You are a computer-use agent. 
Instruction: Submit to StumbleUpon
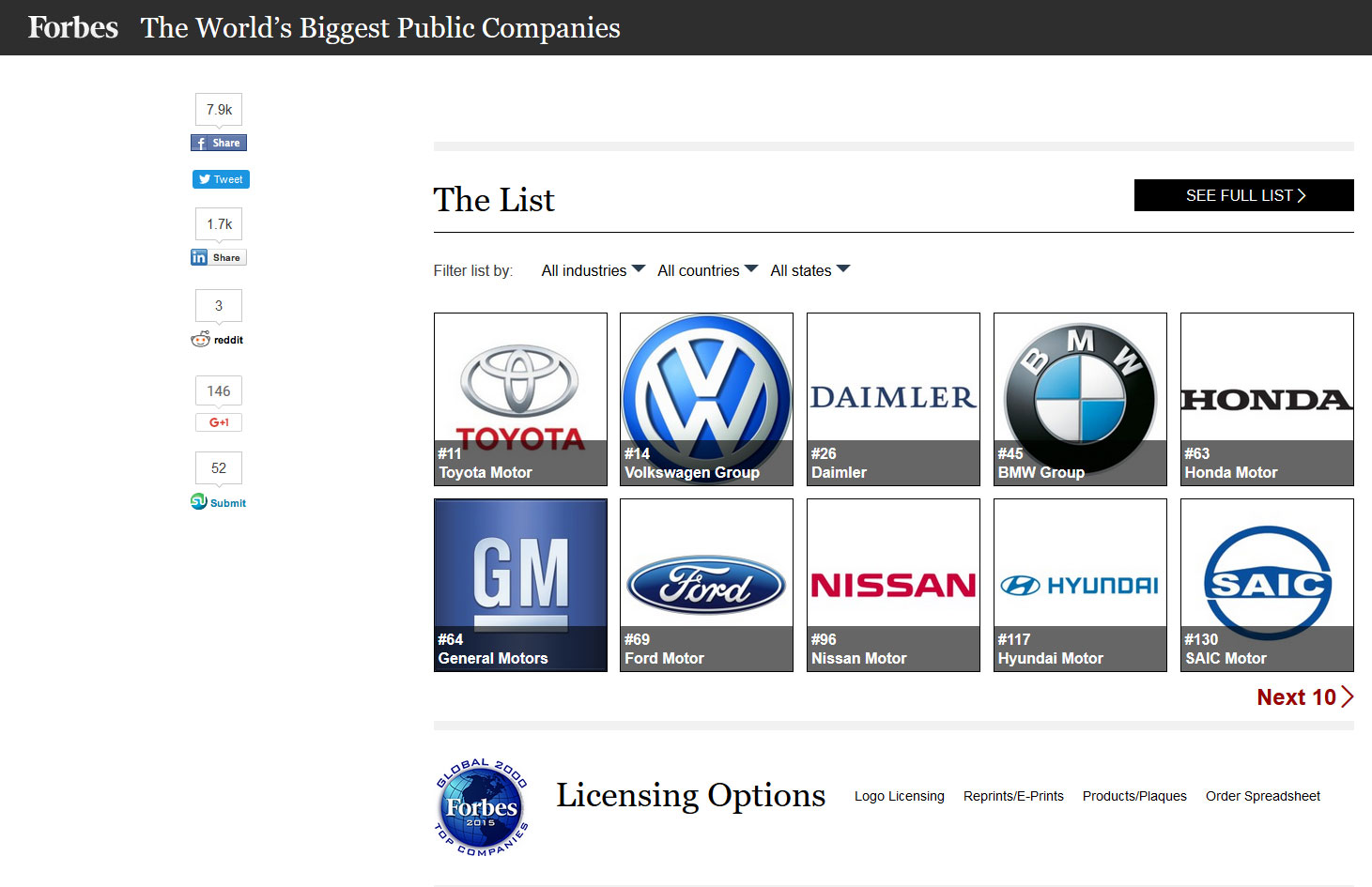[x=219, y=502]
